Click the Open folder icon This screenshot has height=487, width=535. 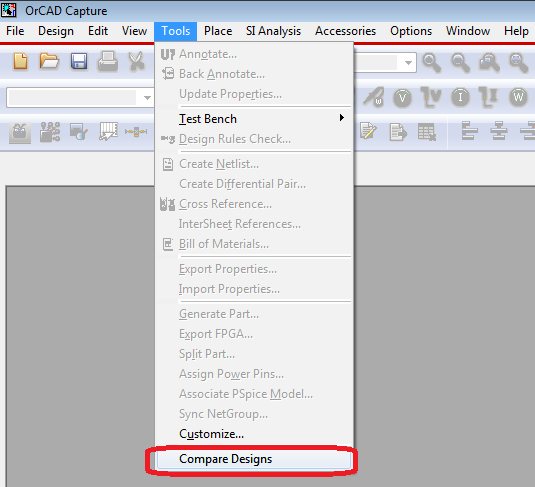click(x=49, y=62)
